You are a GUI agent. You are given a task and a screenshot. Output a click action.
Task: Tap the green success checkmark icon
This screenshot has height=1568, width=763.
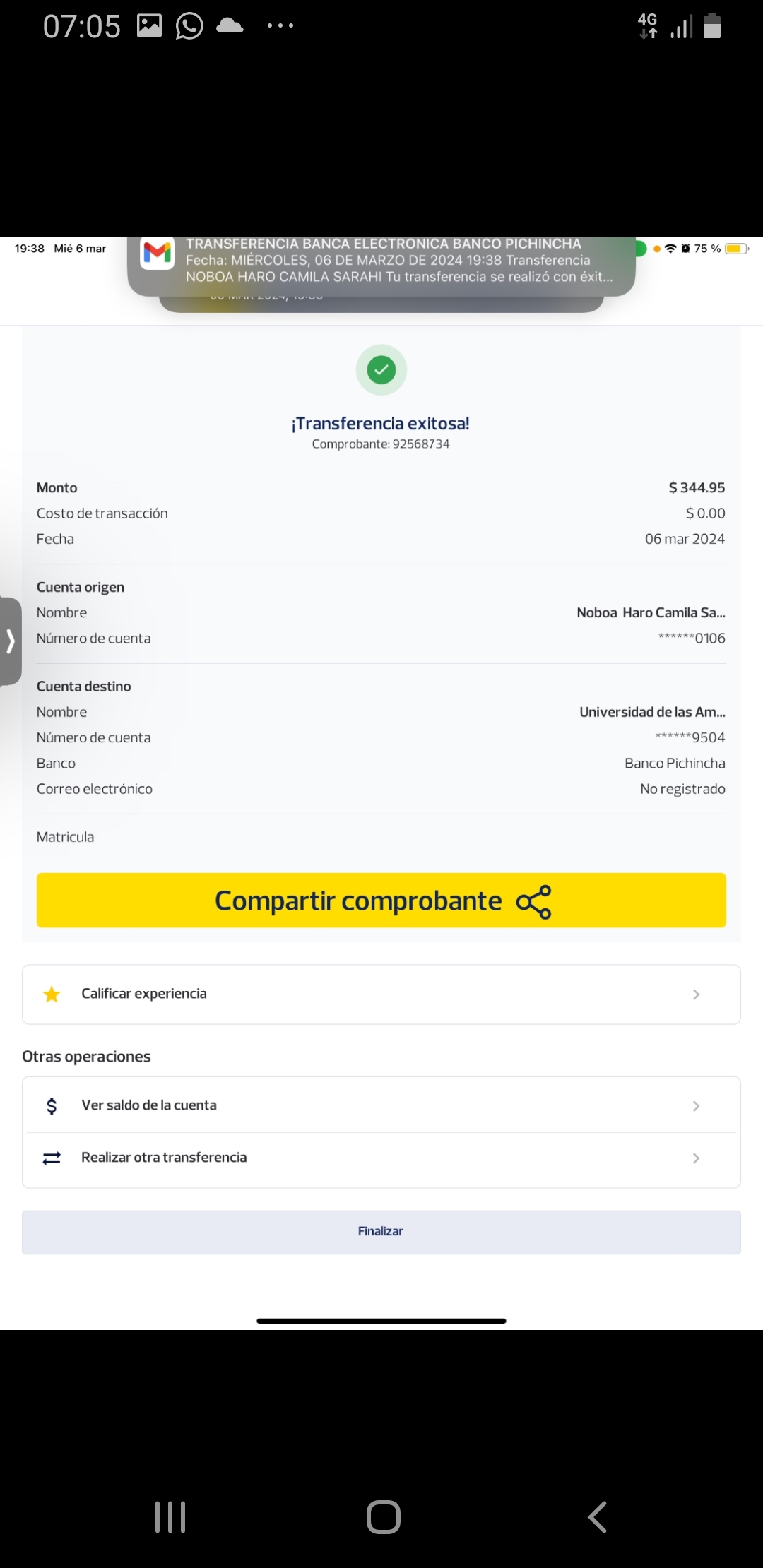381,369
